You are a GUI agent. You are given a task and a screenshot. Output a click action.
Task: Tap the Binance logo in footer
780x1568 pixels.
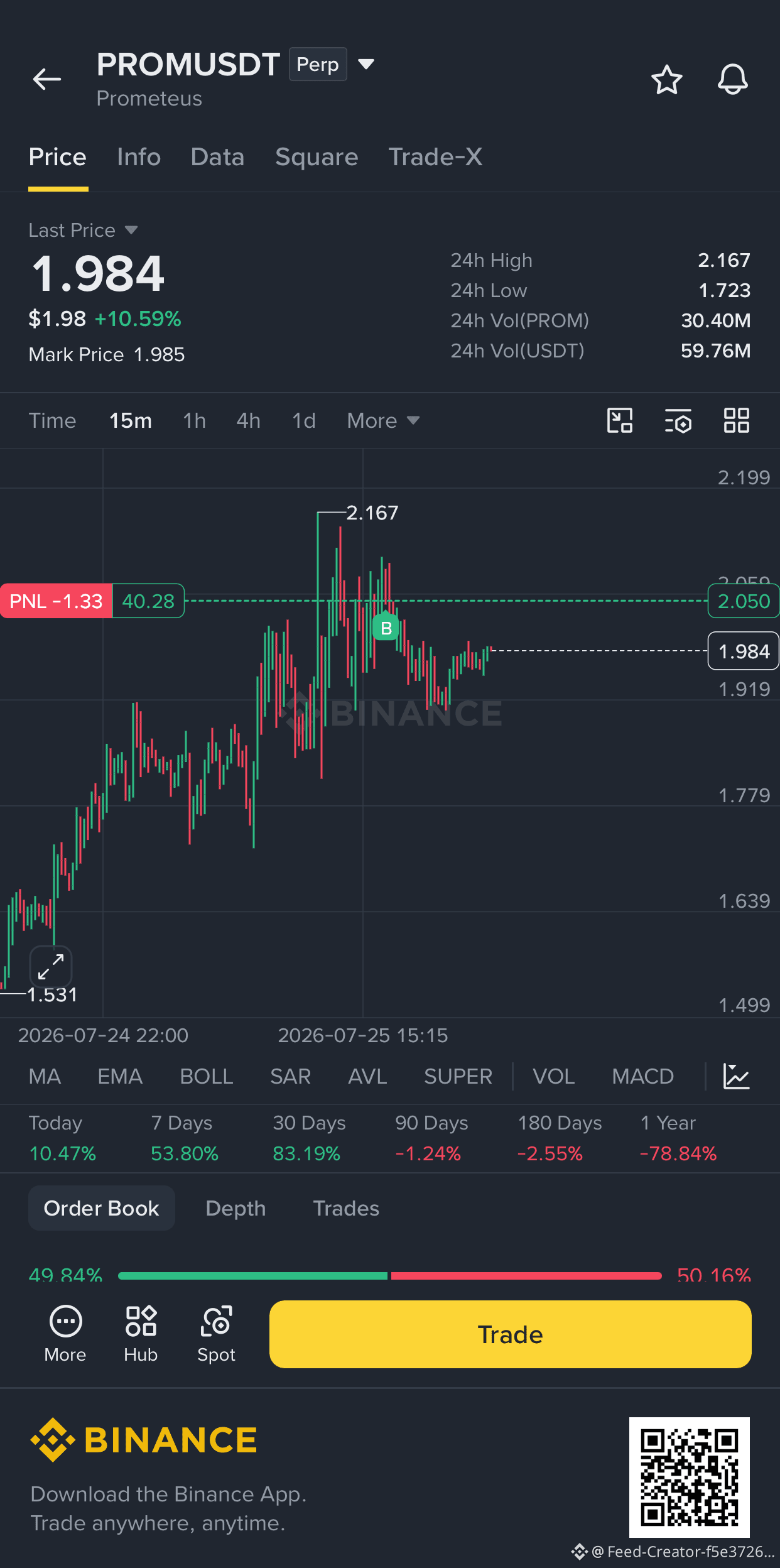144,1439
